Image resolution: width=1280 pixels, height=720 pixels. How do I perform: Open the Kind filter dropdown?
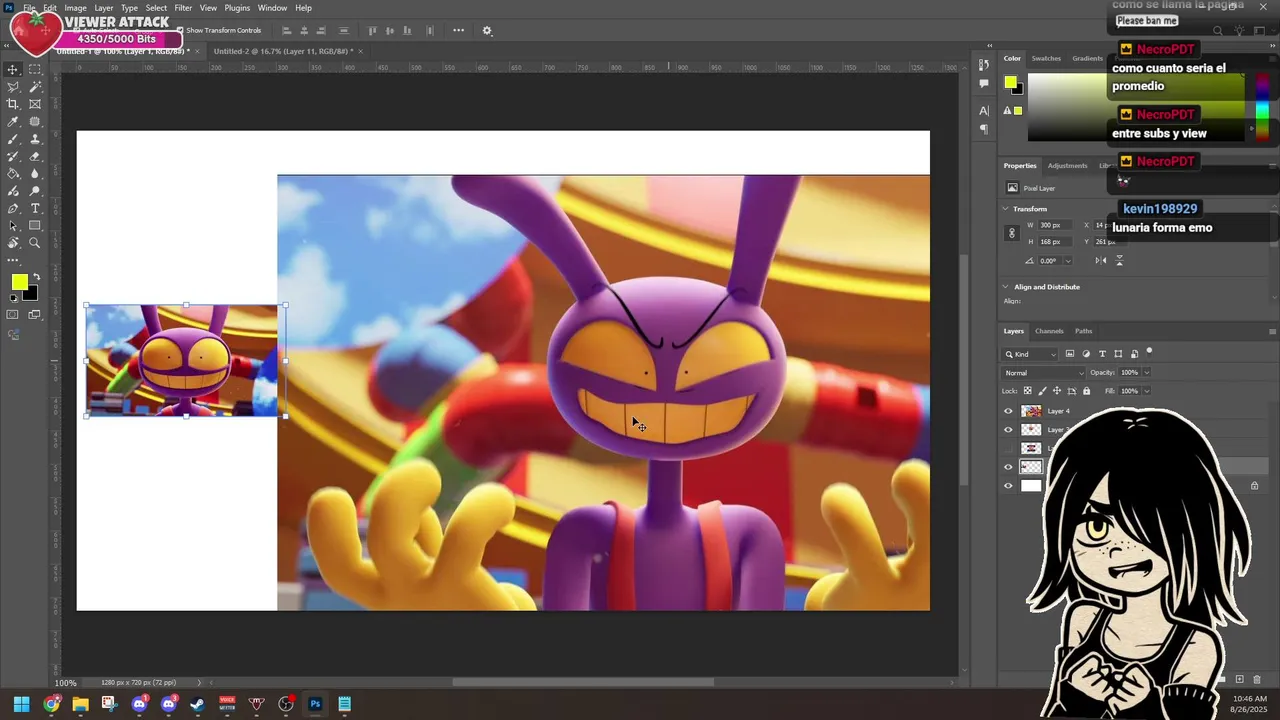pos(1031,354)
